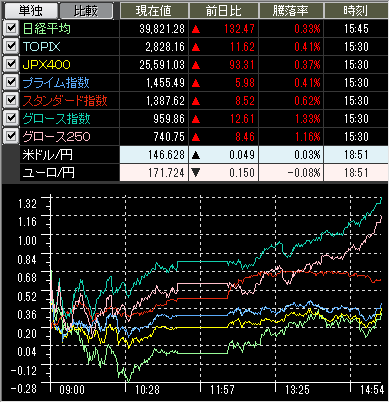Click the red up arrow for TOPIX
390x403 pixels.
point(196,47)
